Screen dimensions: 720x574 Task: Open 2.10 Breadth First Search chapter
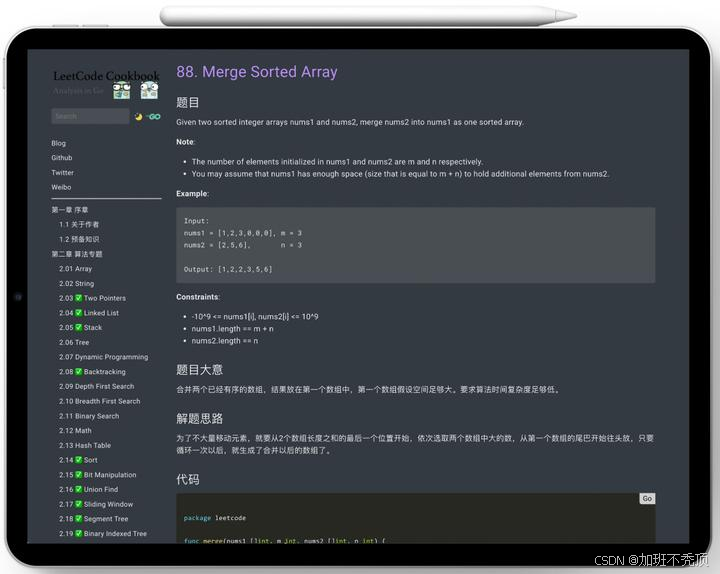click(100, 401)
